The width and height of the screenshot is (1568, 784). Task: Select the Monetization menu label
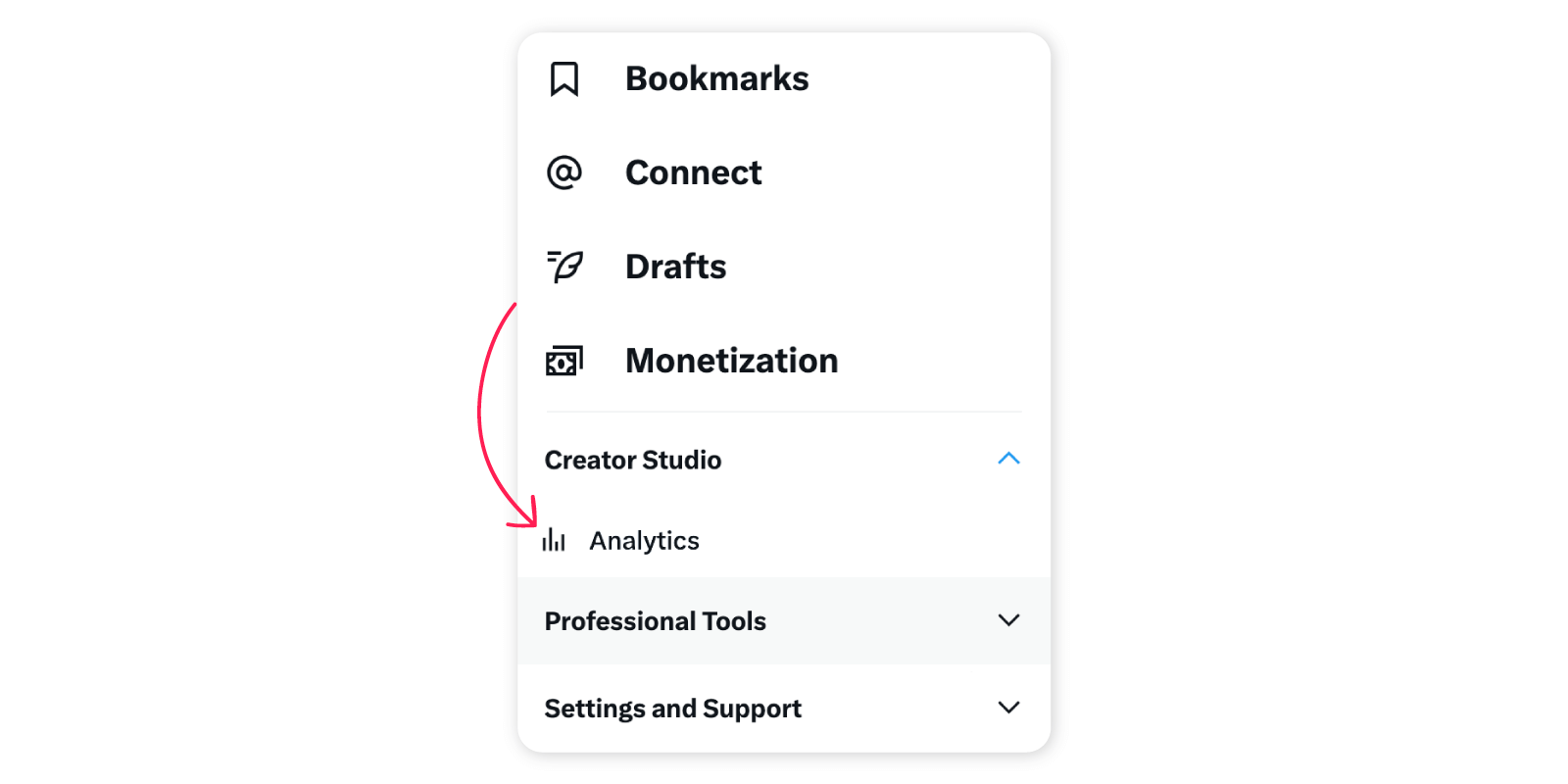pyautogui.click(x=731, y=361)
